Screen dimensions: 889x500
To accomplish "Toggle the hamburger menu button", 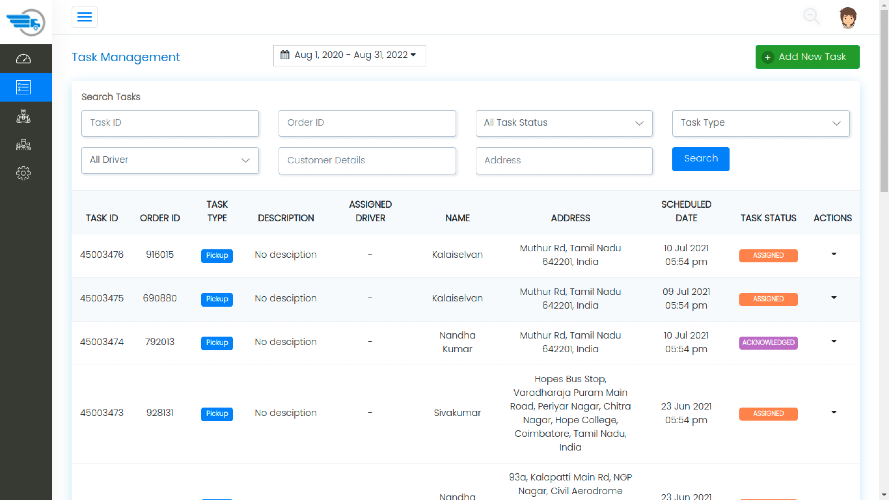I will tap(84, 17).
